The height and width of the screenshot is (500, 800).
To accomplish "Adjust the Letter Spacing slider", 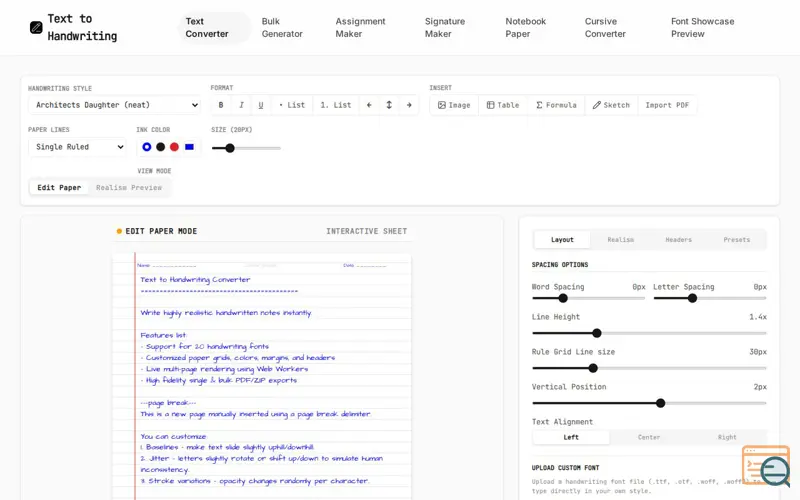I will [x=710, y=298].
